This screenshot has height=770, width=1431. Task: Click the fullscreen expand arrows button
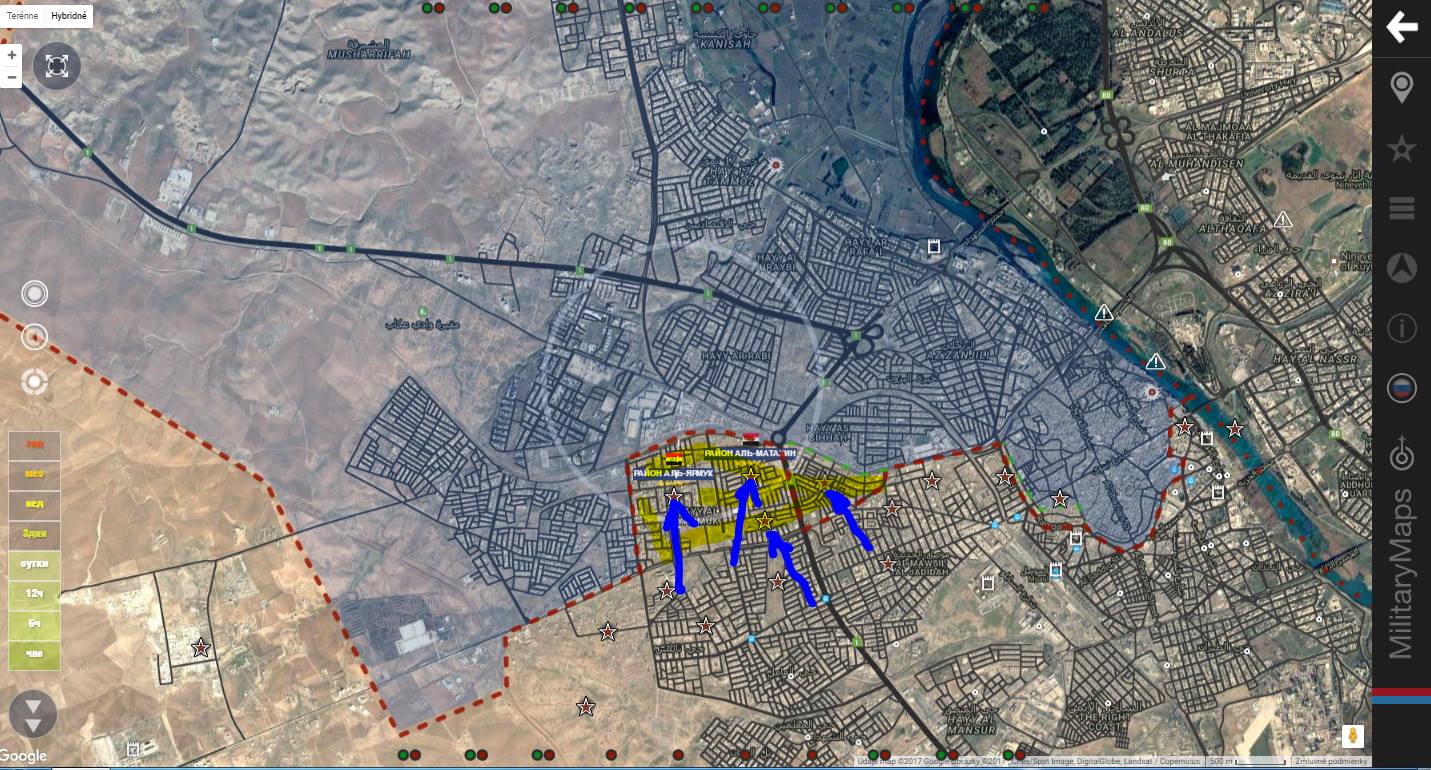pos(57,67)
